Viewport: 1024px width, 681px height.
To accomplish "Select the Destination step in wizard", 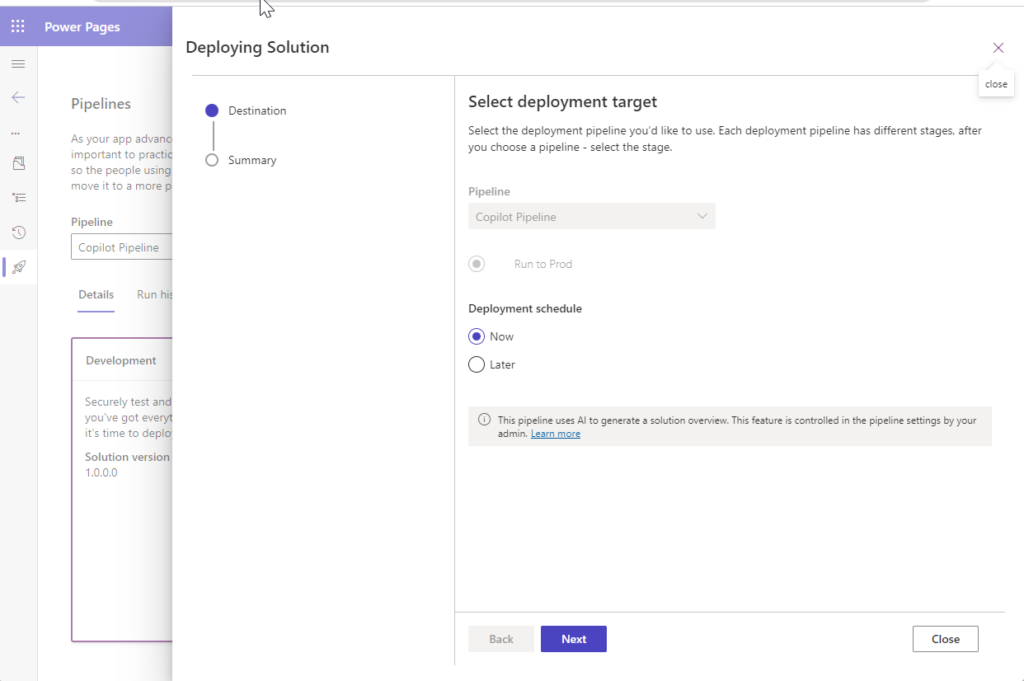I will pos(246,110).
